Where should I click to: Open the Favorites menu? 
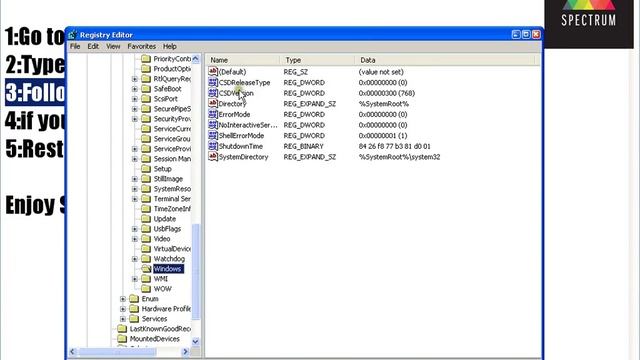pyautogui.click(x=141, y=47)
